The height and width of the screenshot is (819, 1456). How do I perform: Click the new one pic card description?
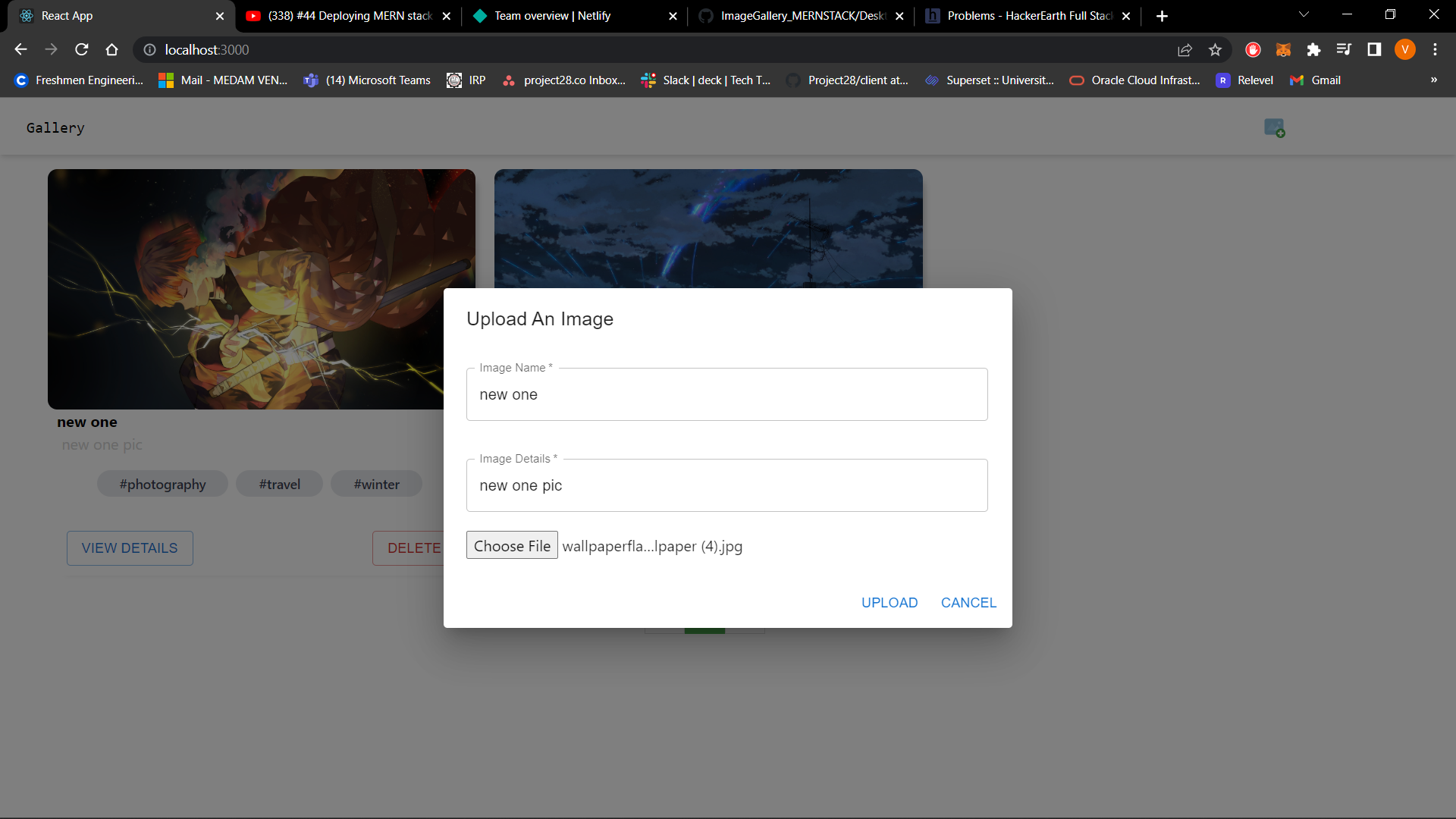tap(102, 445)
